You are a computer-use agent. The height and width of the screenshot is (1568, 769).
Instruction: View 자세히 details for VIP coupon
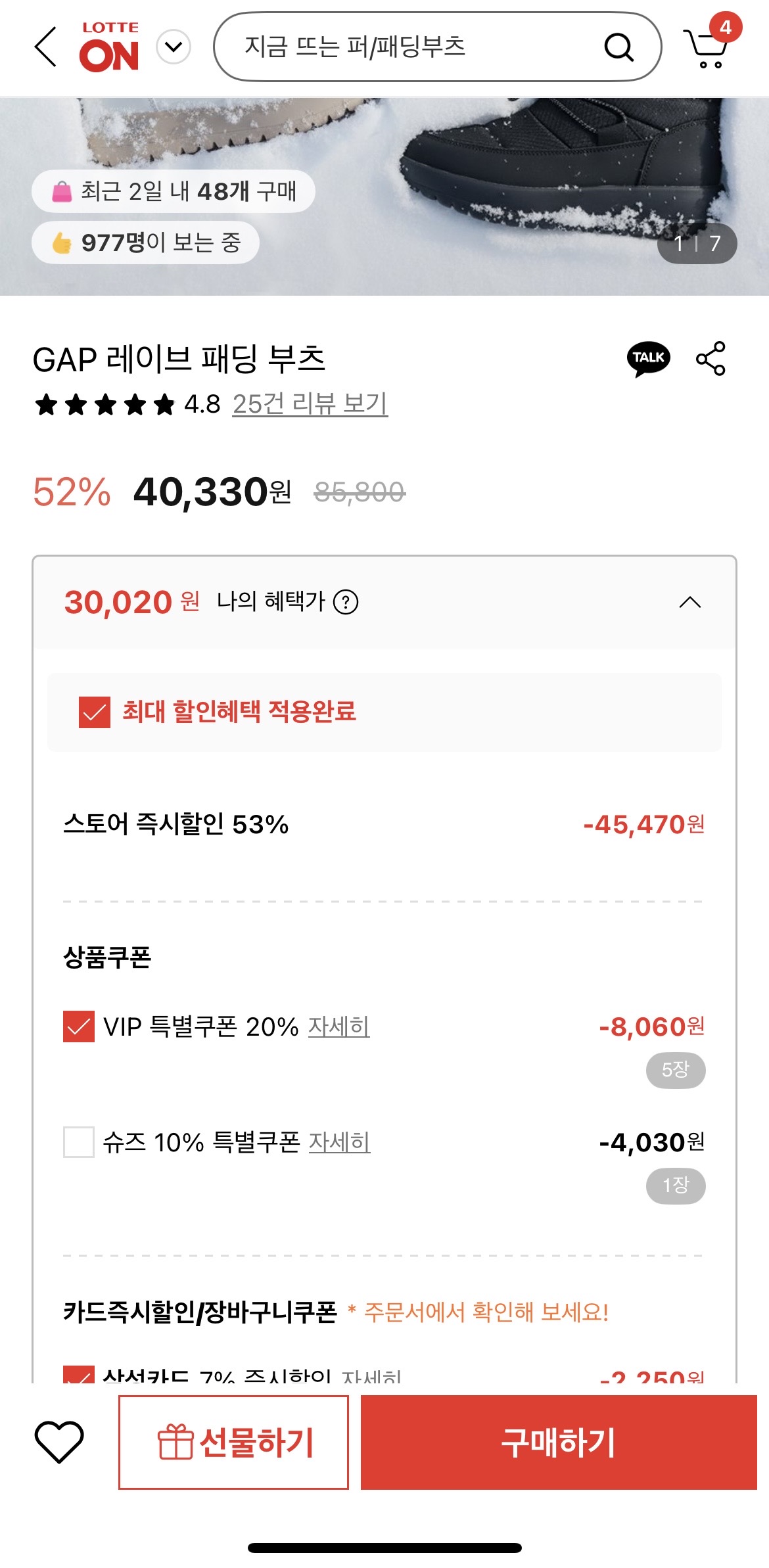[x=339, y=1026]
